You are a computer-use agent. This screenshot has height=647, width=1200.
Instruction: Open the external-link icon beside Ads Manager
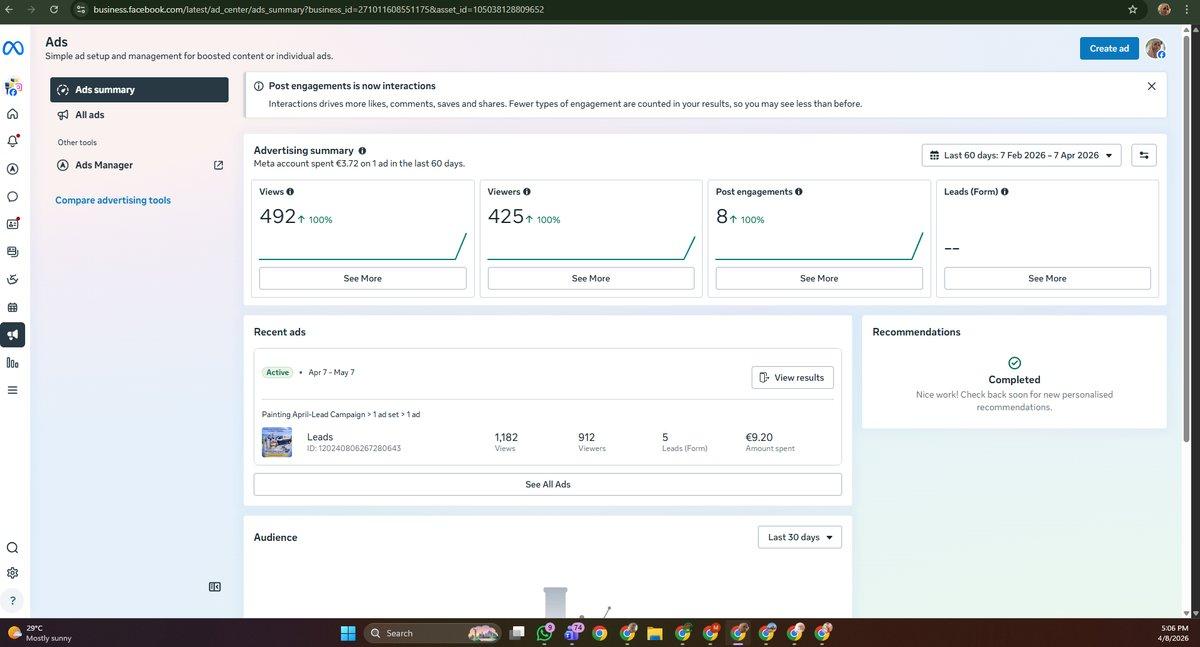click(218, 165)
